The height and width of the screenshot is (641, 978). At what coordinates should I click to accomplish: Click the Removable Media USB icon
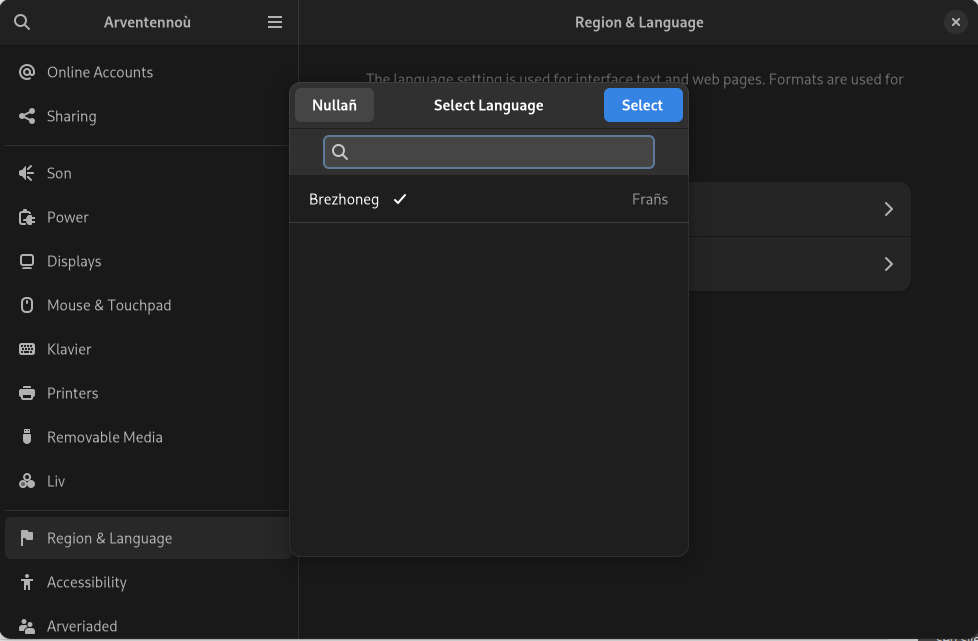[27, 437]
